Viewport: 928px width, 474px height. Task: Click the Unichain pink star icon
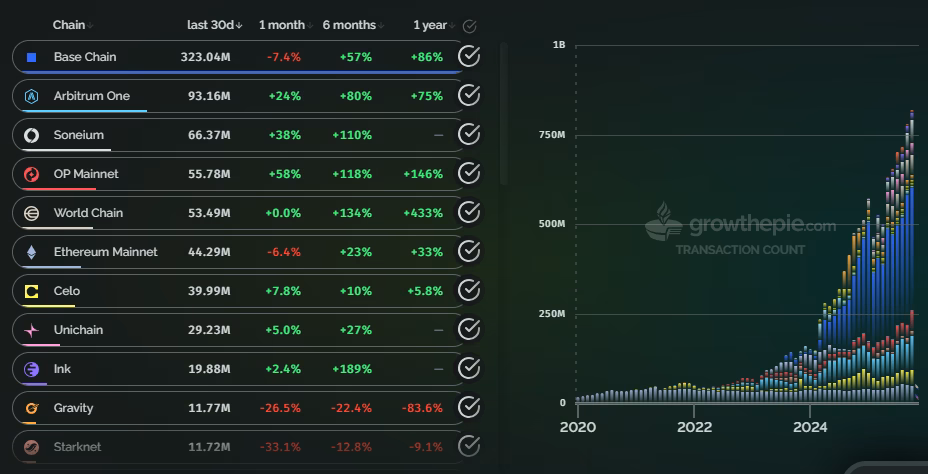[x=31, y=331]
